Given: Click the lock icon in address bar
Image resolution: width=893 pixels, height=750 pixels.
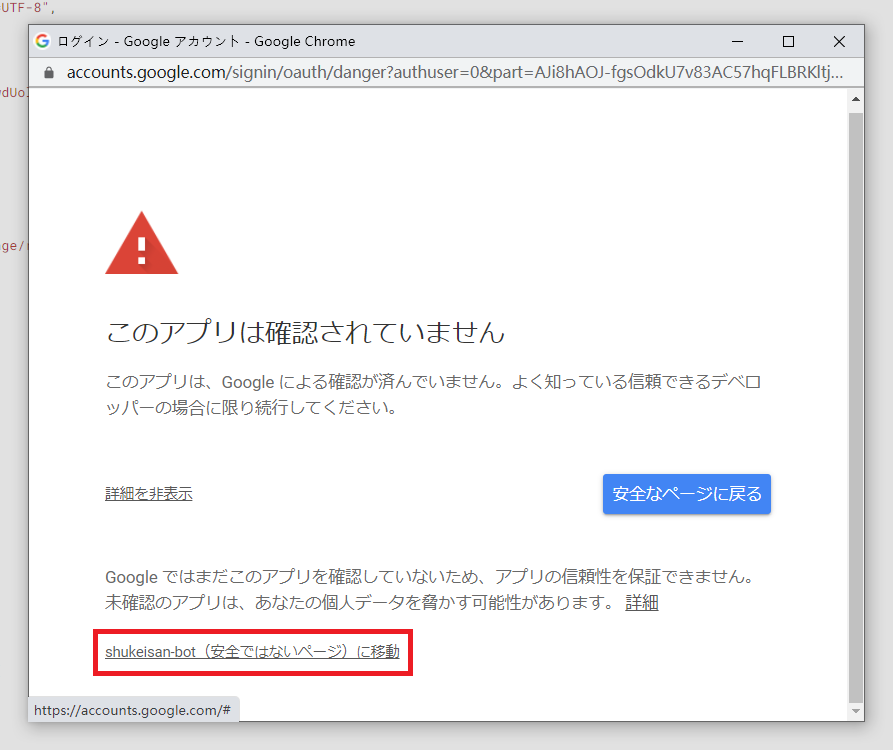Looking at the screenshot, I should 49,72.
